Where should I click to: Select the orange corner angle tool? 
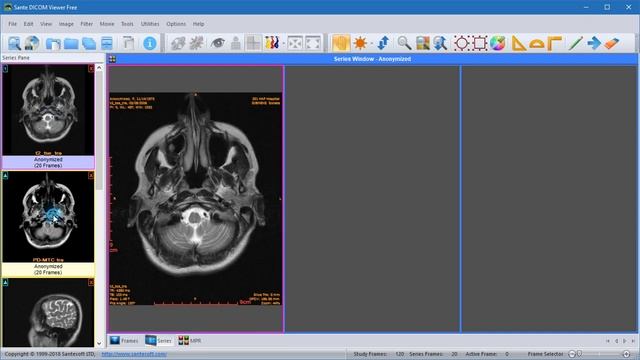click(x=554, y=43)
